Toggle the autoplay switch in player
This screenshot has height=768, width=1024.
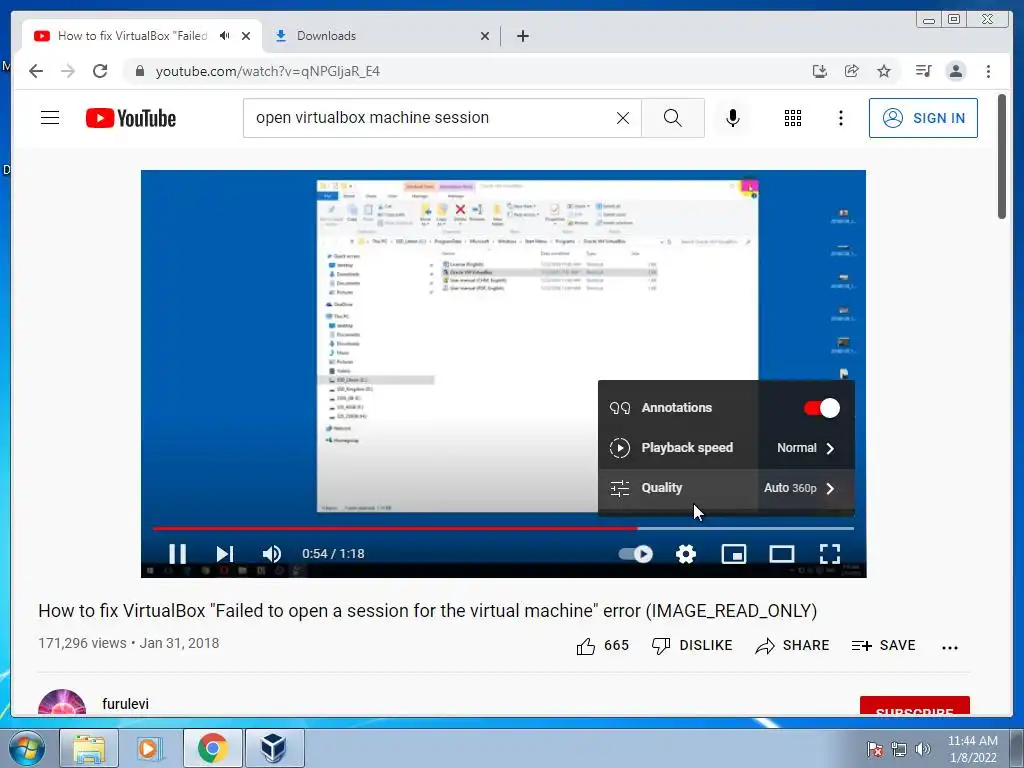click(x=635, y=554)
